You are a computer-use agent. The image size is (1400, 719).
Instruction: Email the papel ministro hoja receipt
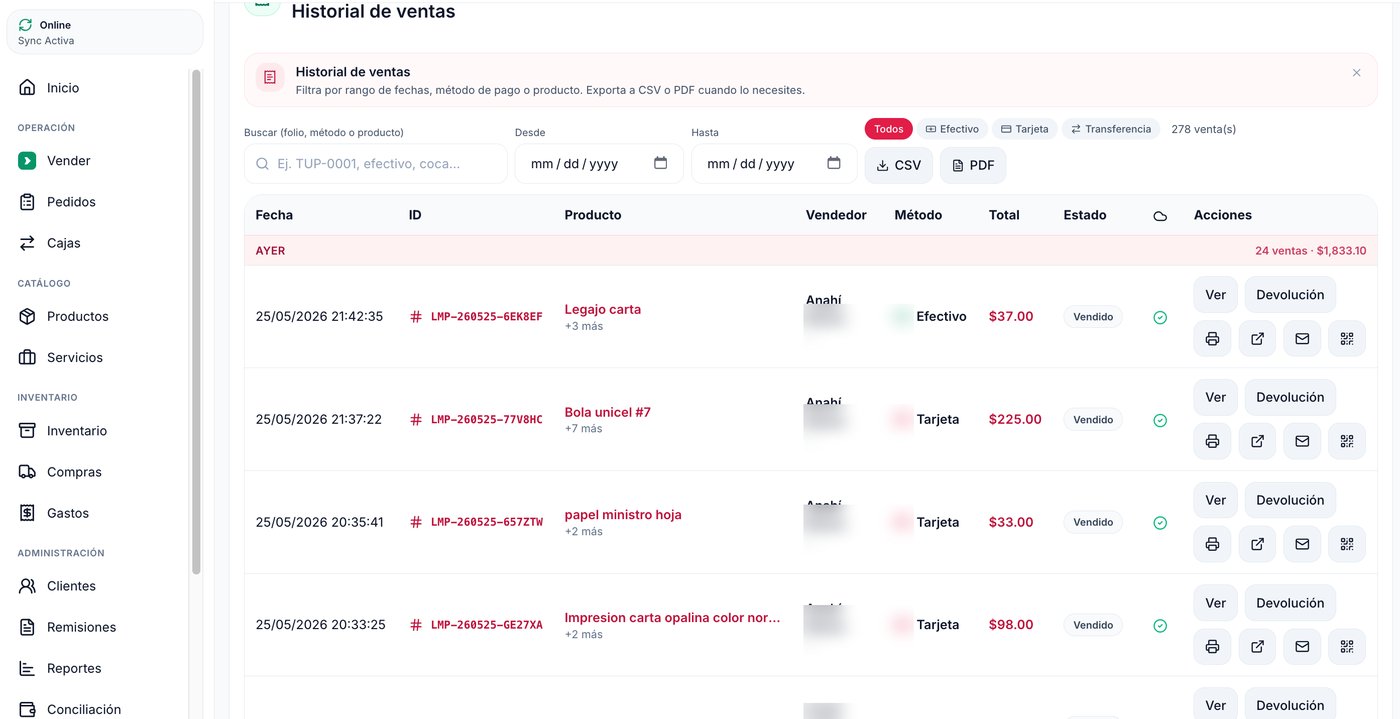pyautogui.click(x=1302, y=544)
